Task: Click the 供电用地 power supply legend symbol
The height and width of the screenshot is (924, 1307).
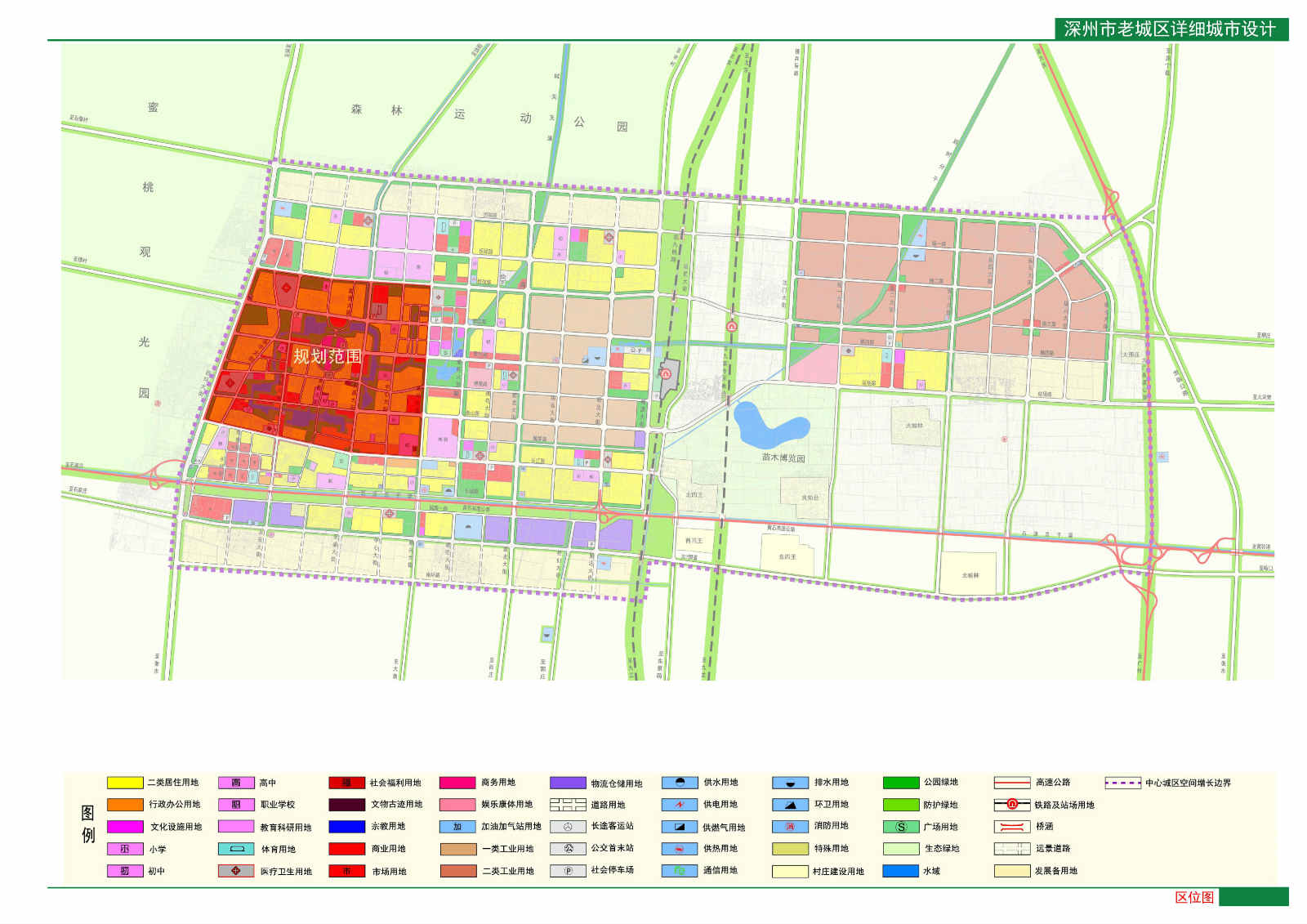Action: tap(680, 805)
